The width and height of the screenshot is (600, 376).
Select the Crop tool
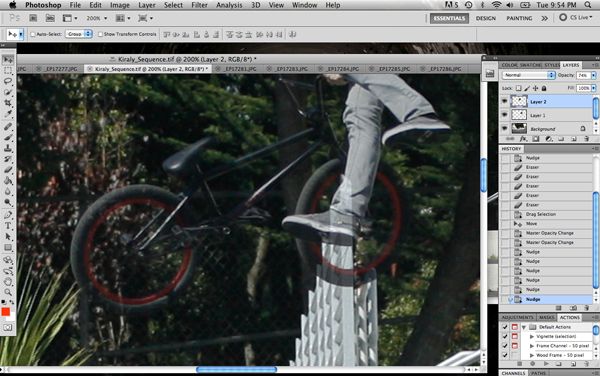click(8, 103)
